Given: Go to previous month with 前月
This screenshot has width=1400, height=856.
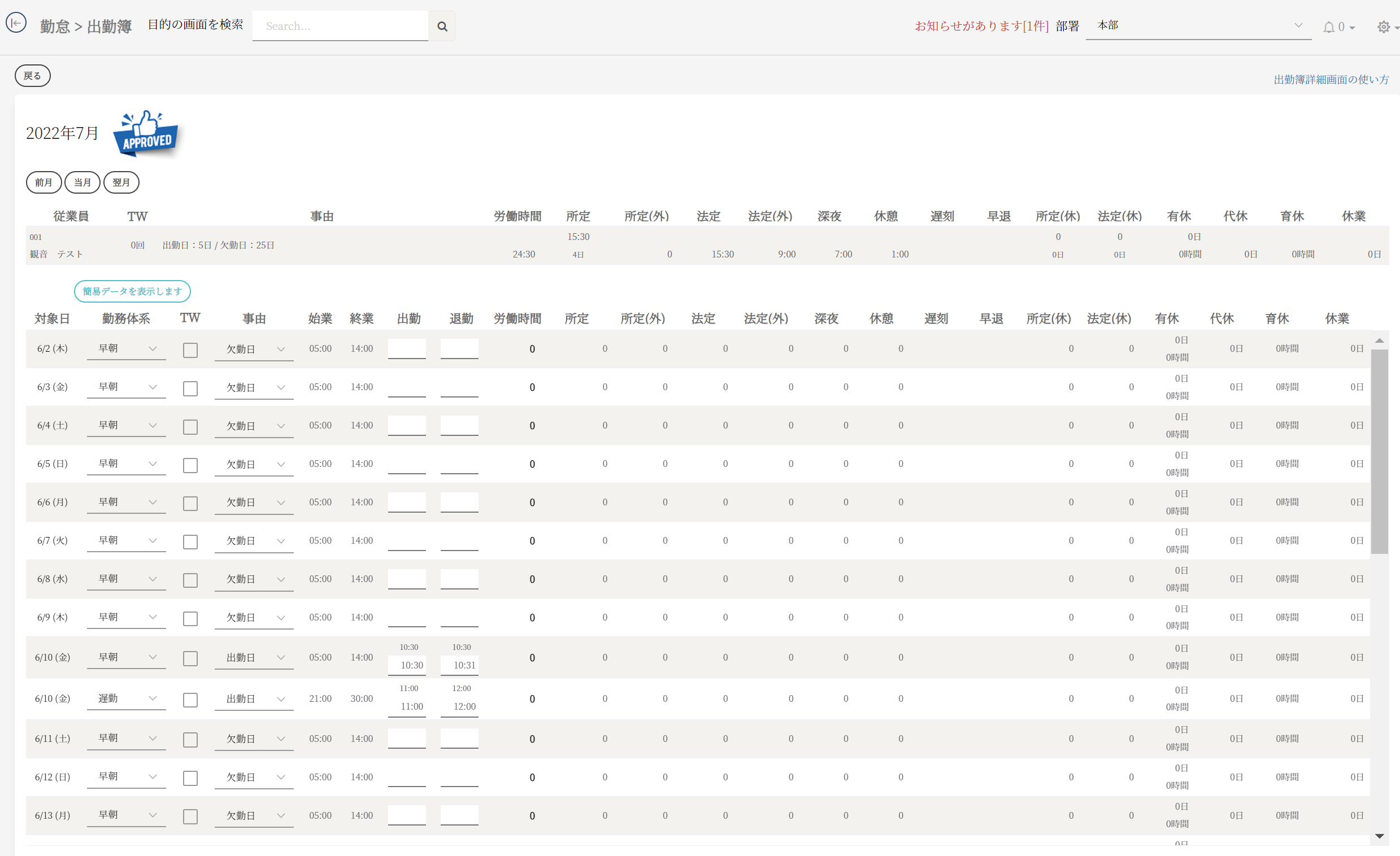Looking at the screenshot, I should pyautogui.click(x=44, y=182).
